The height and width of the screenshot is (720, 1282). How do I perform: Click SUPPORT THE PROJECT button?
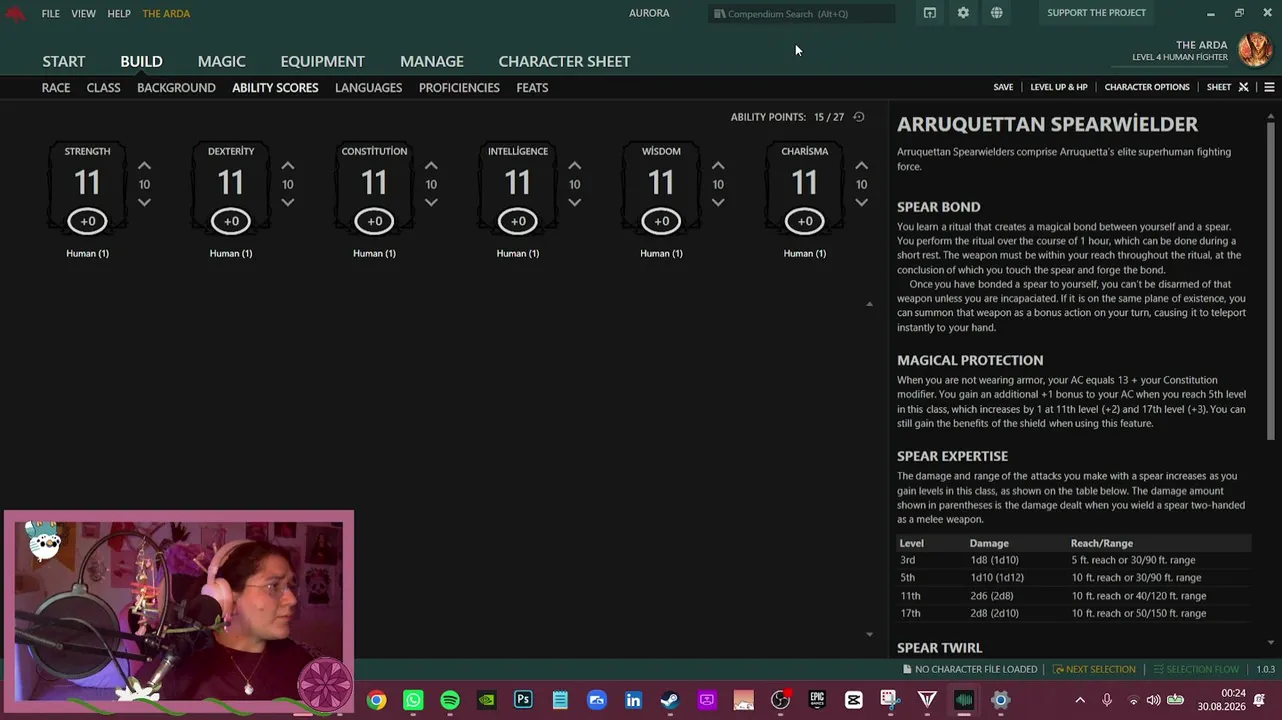coord(1097,13)
